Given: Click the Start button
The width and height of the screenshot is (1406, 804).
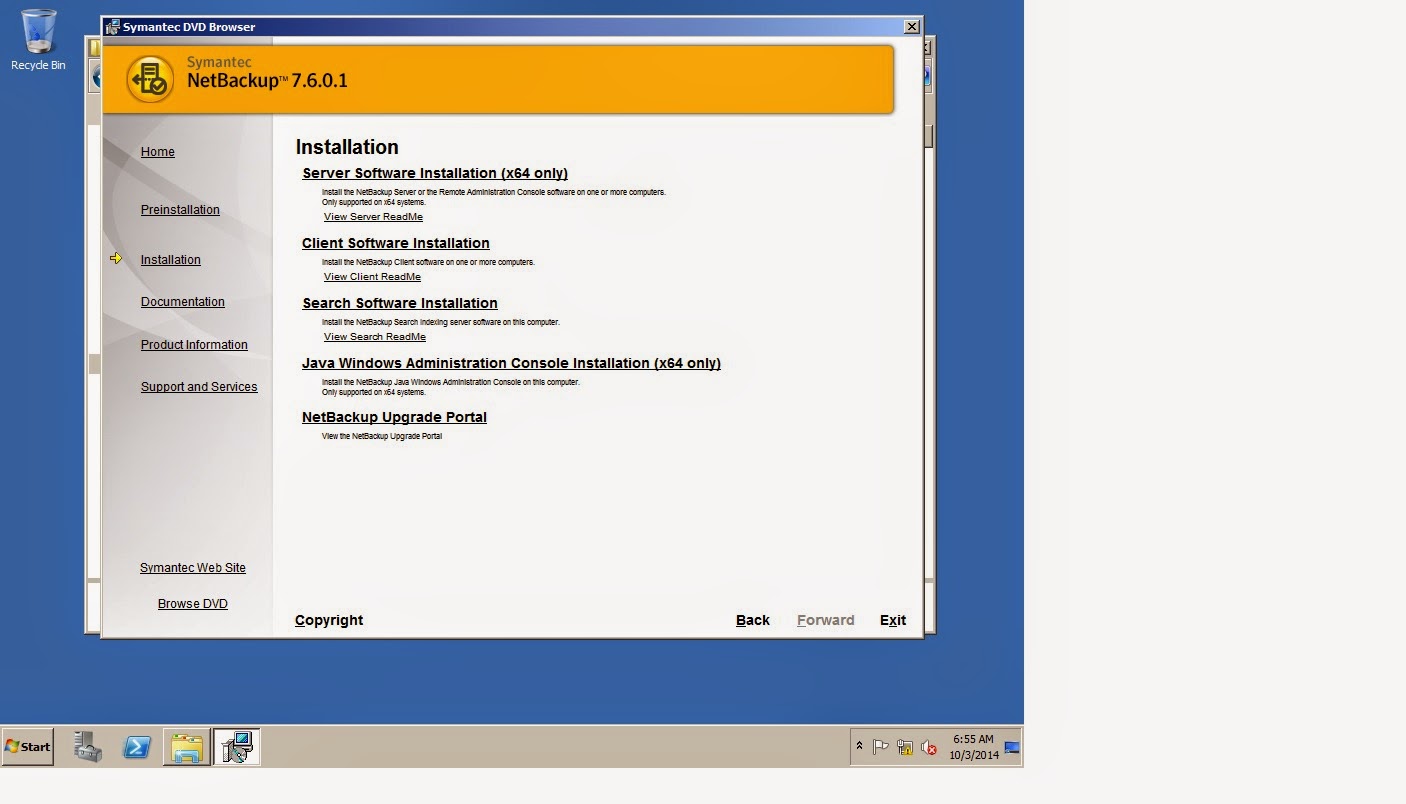Looking at the screenshot, I should click(27, 747).
